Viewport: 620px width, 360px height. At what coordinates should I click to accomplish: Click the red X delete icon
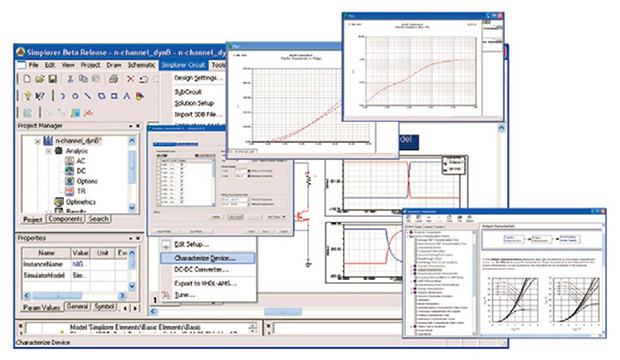pos(130,79)
